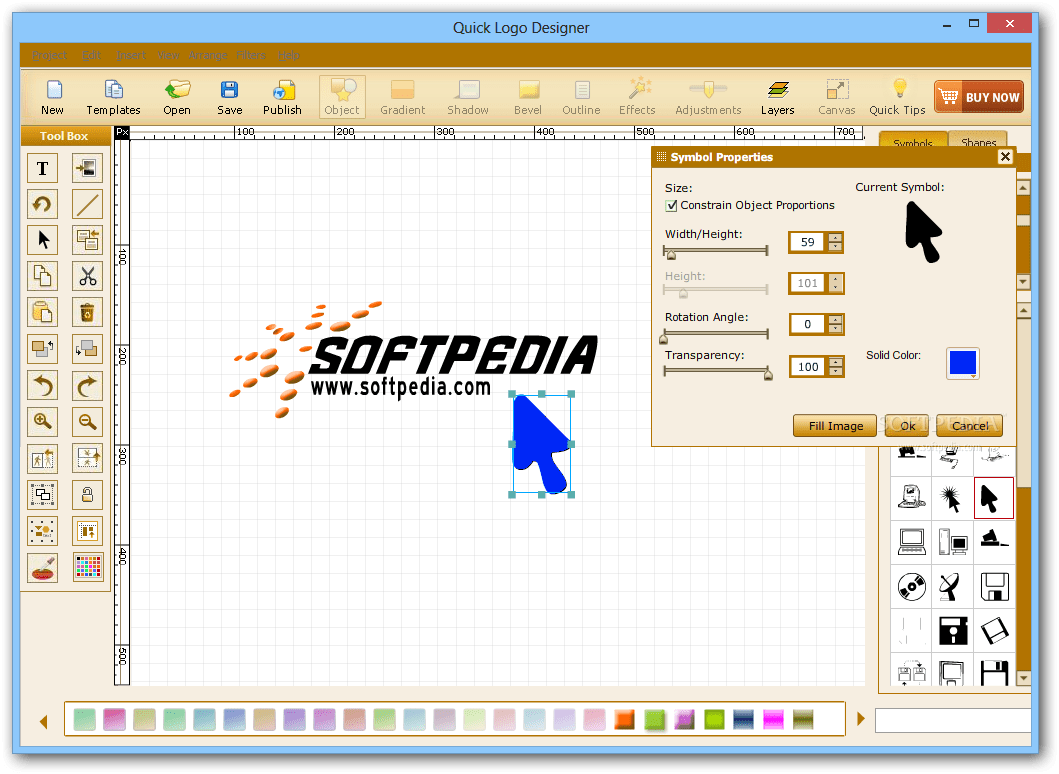Viewport: 1059px width, 774px height.
Task: Click the Transparency slider handle
Action: pyautogui.click(x=768, y=375)
